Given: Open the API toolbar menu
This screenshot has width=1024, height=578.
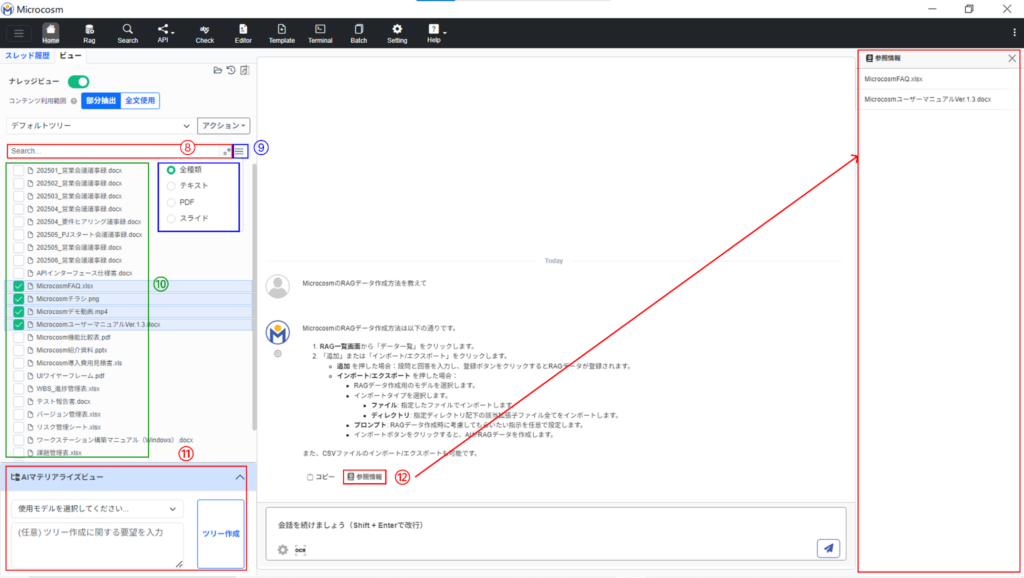Looking at the screenshot, I should (x=164, y=33).
